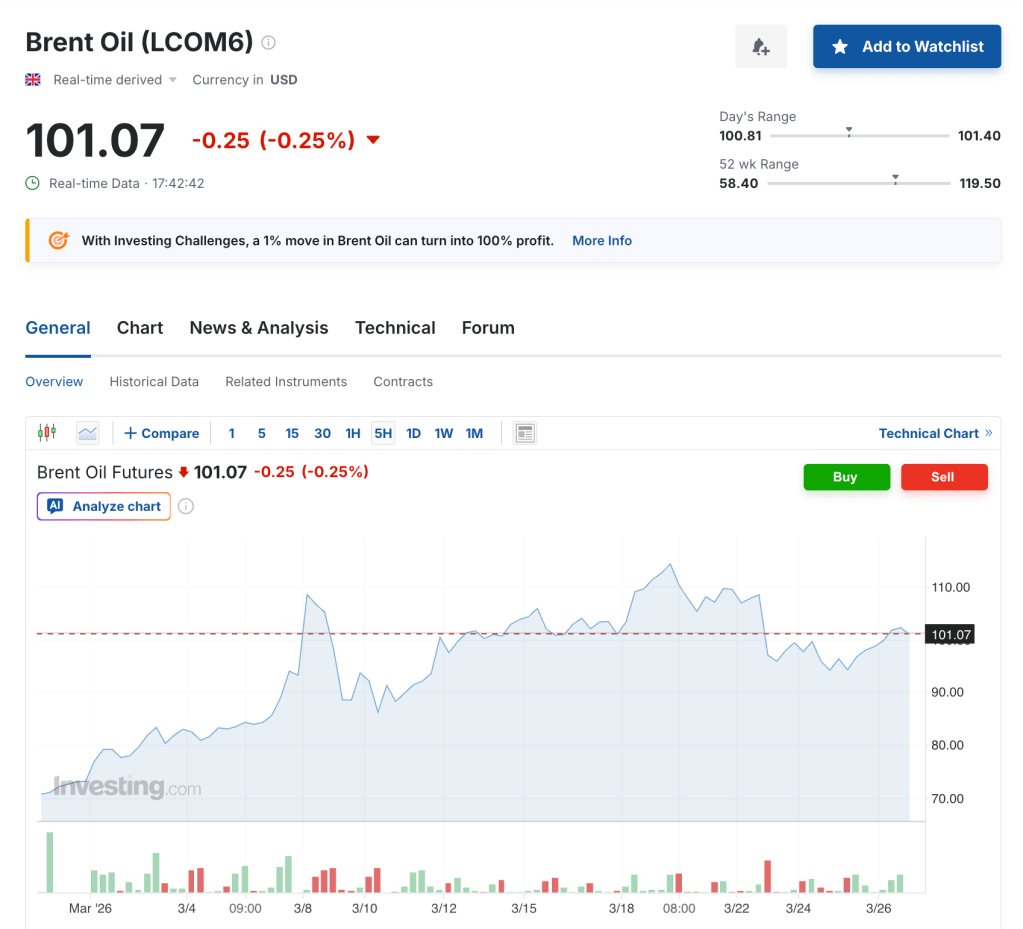The image size is (1023, 929).
Task: Switch chart interval to 1D
Action: tap(413, 433)
